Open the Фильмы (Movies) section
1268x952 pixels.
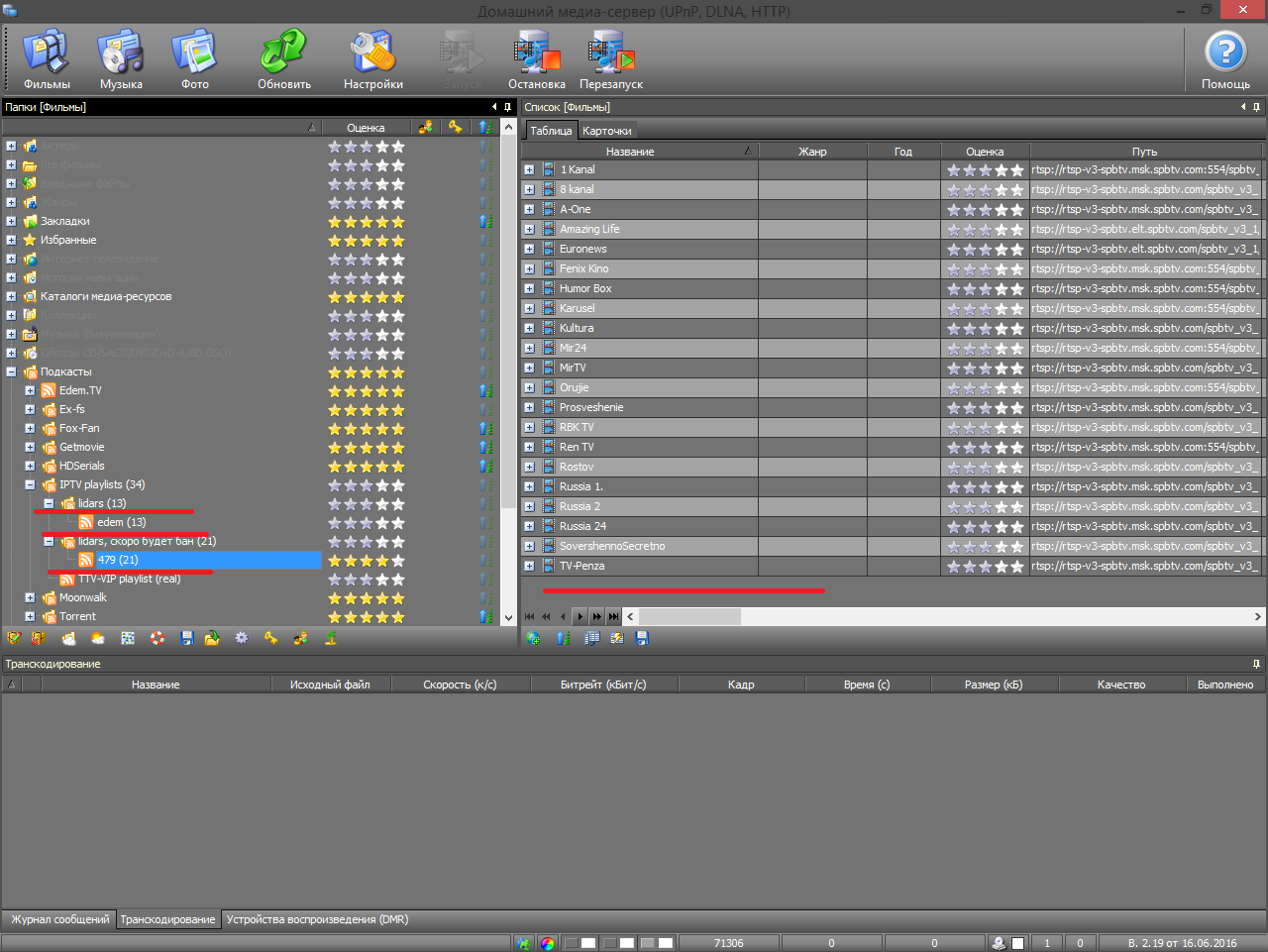coord(47,59)
